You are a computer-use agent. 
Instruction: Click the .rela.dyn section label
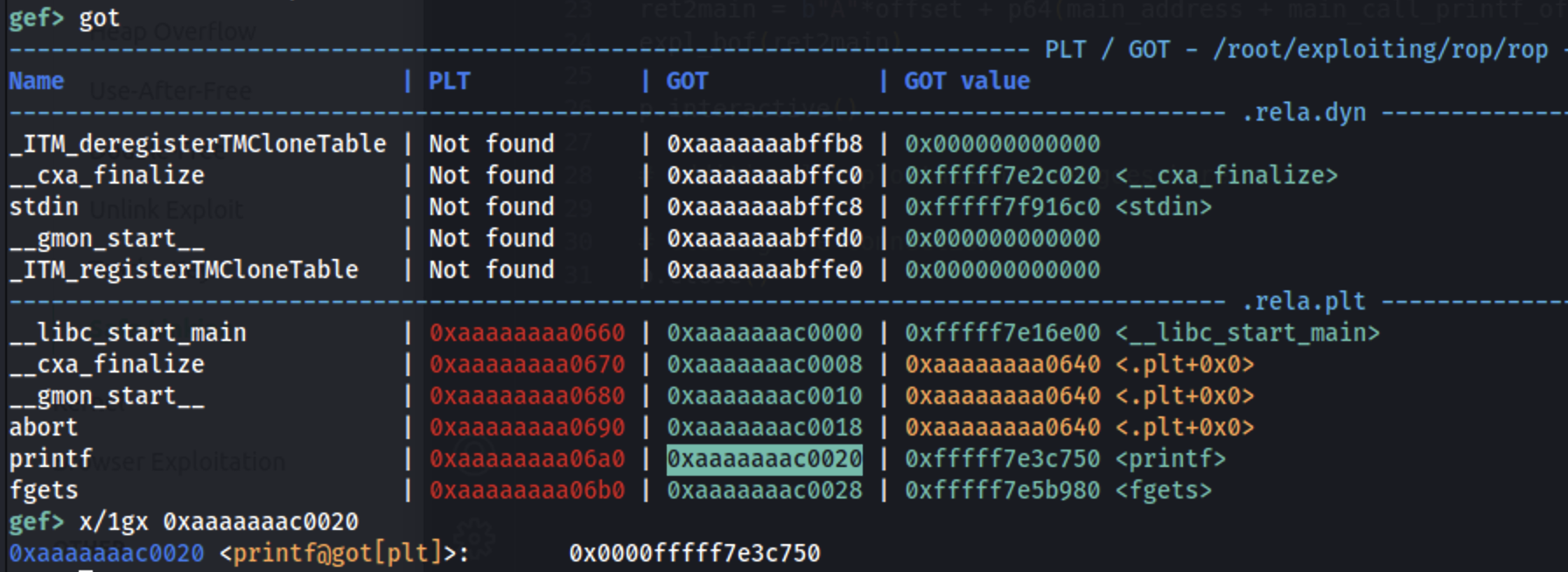click(1304, 113)
